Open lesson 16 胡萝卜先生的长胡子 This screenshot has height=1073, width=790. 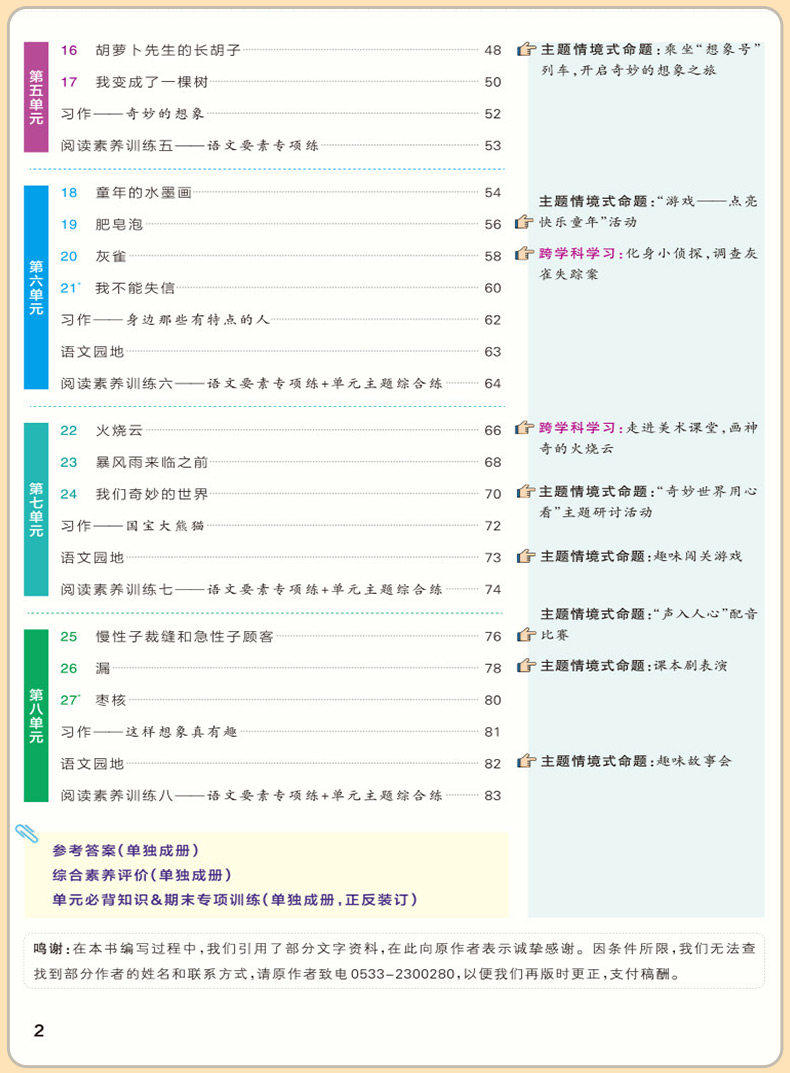281,50
